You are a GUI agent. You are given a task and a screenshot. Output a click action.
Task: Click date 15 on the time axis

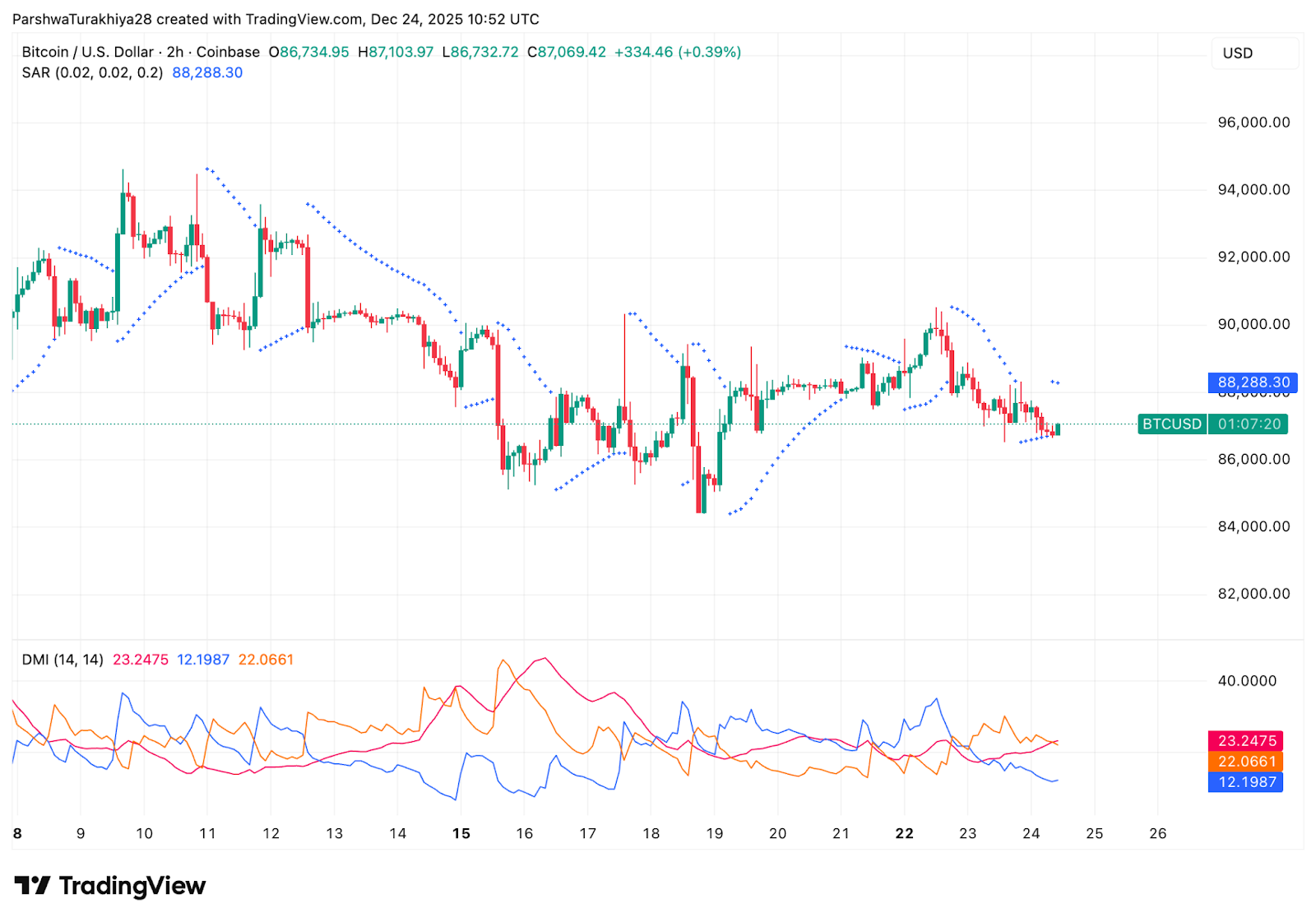point(461,833)
